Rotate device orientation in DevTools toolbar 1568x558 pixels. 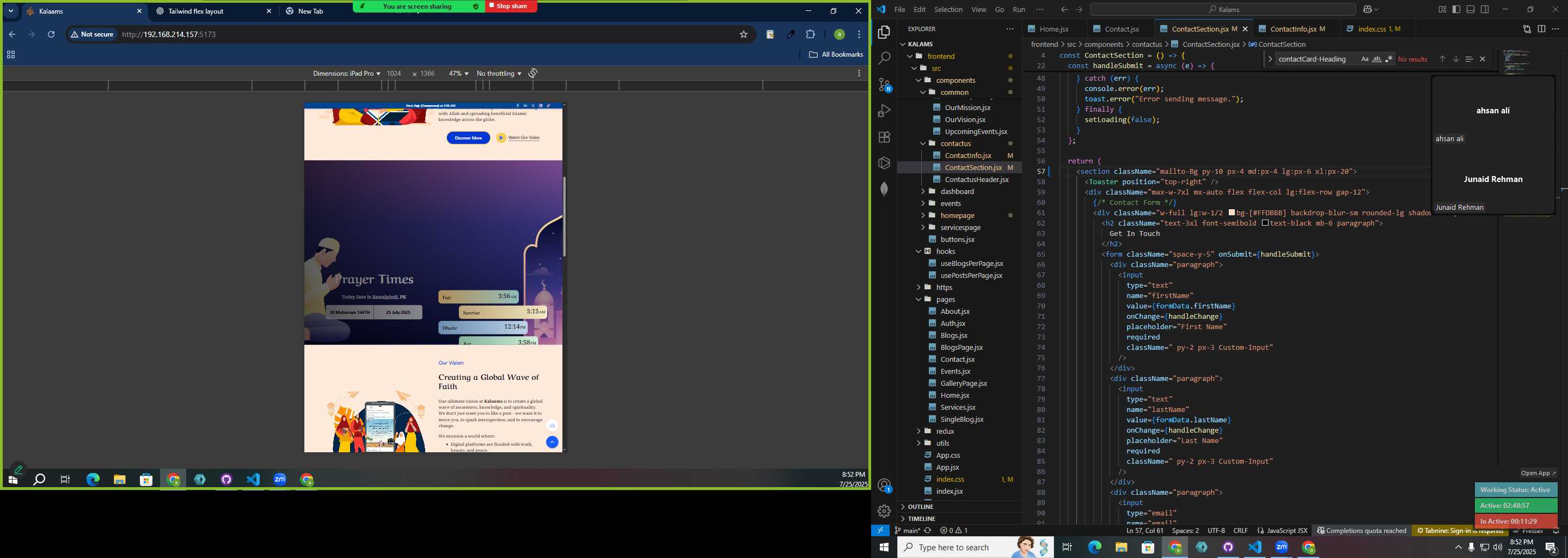pos(532,73)
